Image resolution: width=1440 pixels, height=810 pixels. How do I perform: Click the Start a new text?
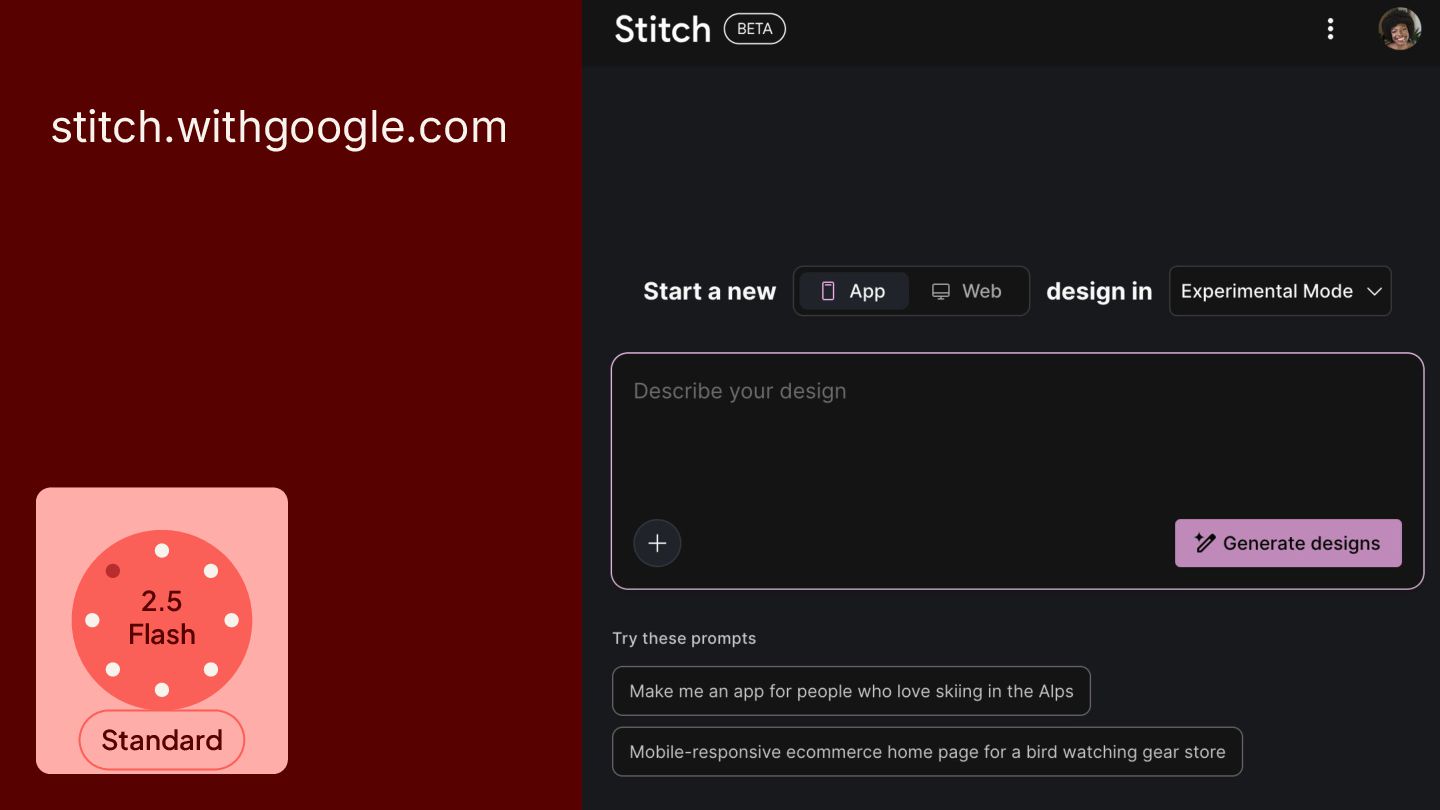pyautogui.click(x=709, y=291)
